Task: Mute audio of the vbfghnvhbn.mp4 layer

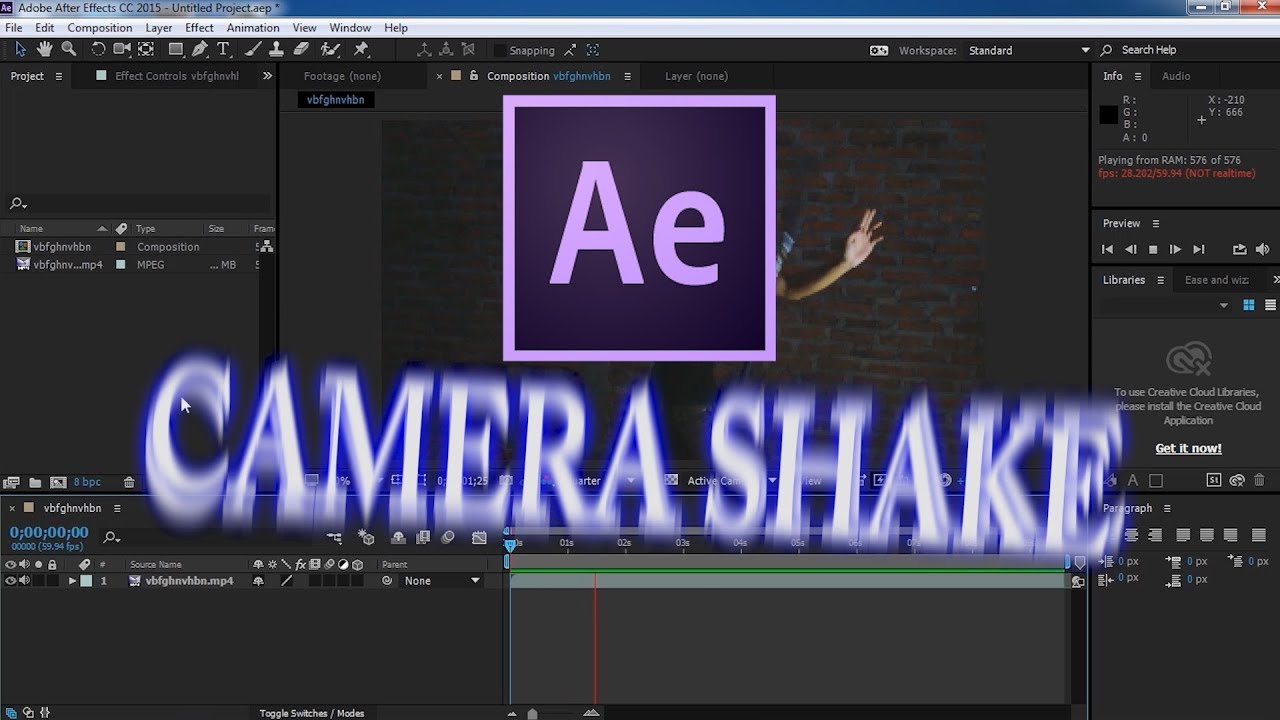Action: [24, 581]
